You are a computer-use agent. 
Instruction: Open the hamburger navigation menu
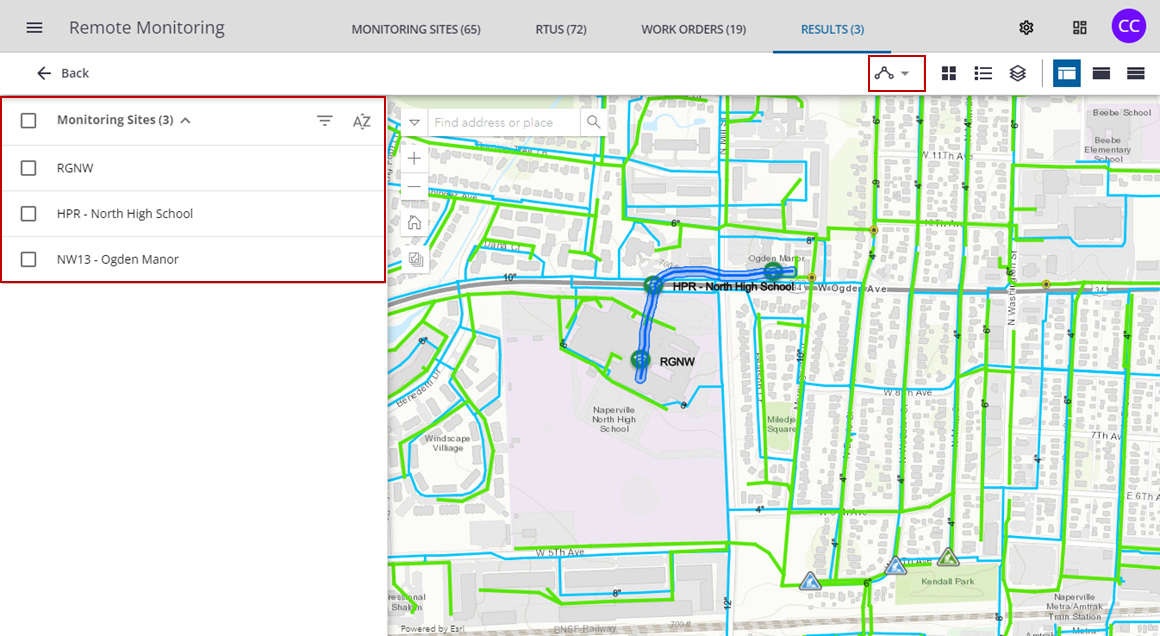[34, 27]
